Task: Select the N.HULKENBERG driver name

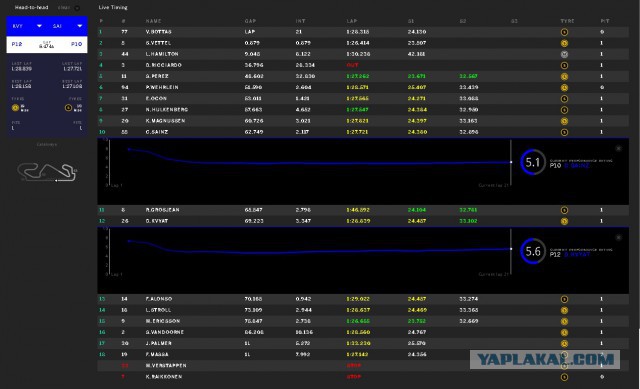Action: tap(167, 110)
